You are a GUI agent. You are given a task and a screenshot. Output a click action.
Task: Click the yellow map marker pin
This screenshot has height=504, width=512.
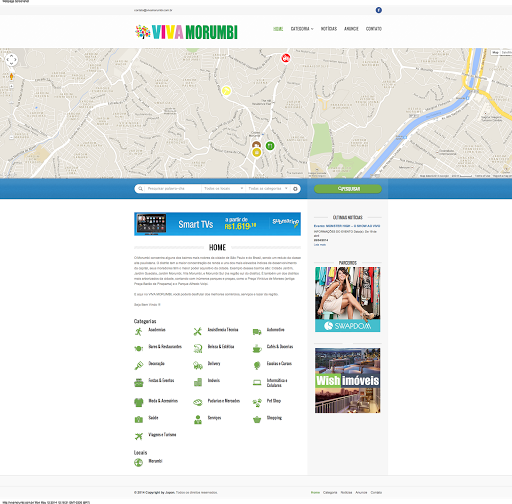(x=226, y=91)
